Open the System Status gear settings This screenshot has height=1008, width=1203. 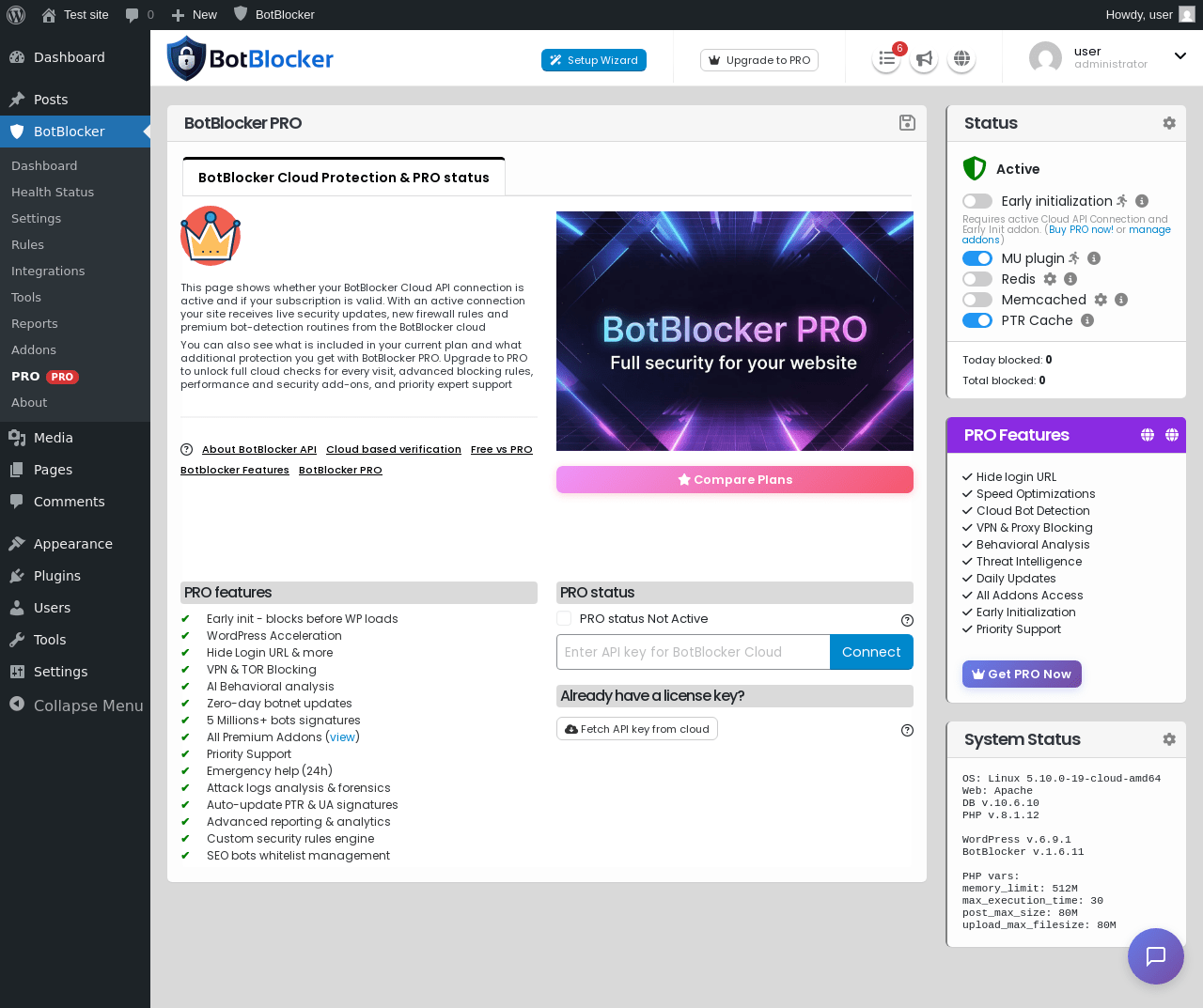click(1169, 739)
